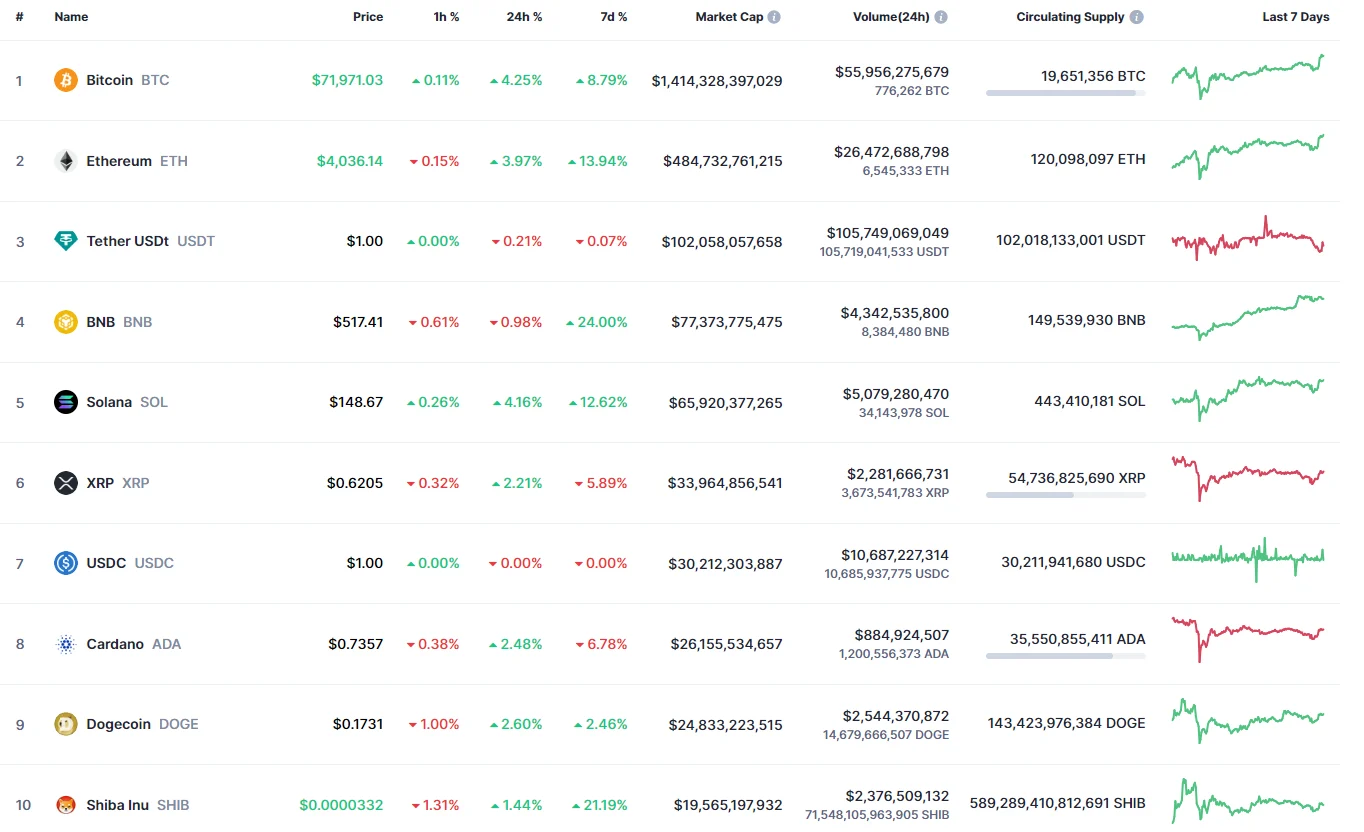This screenshot has width=1364, height=832.
Task: Click Bitcoin's circulating supply progress bar
Action: point(1065,93)
